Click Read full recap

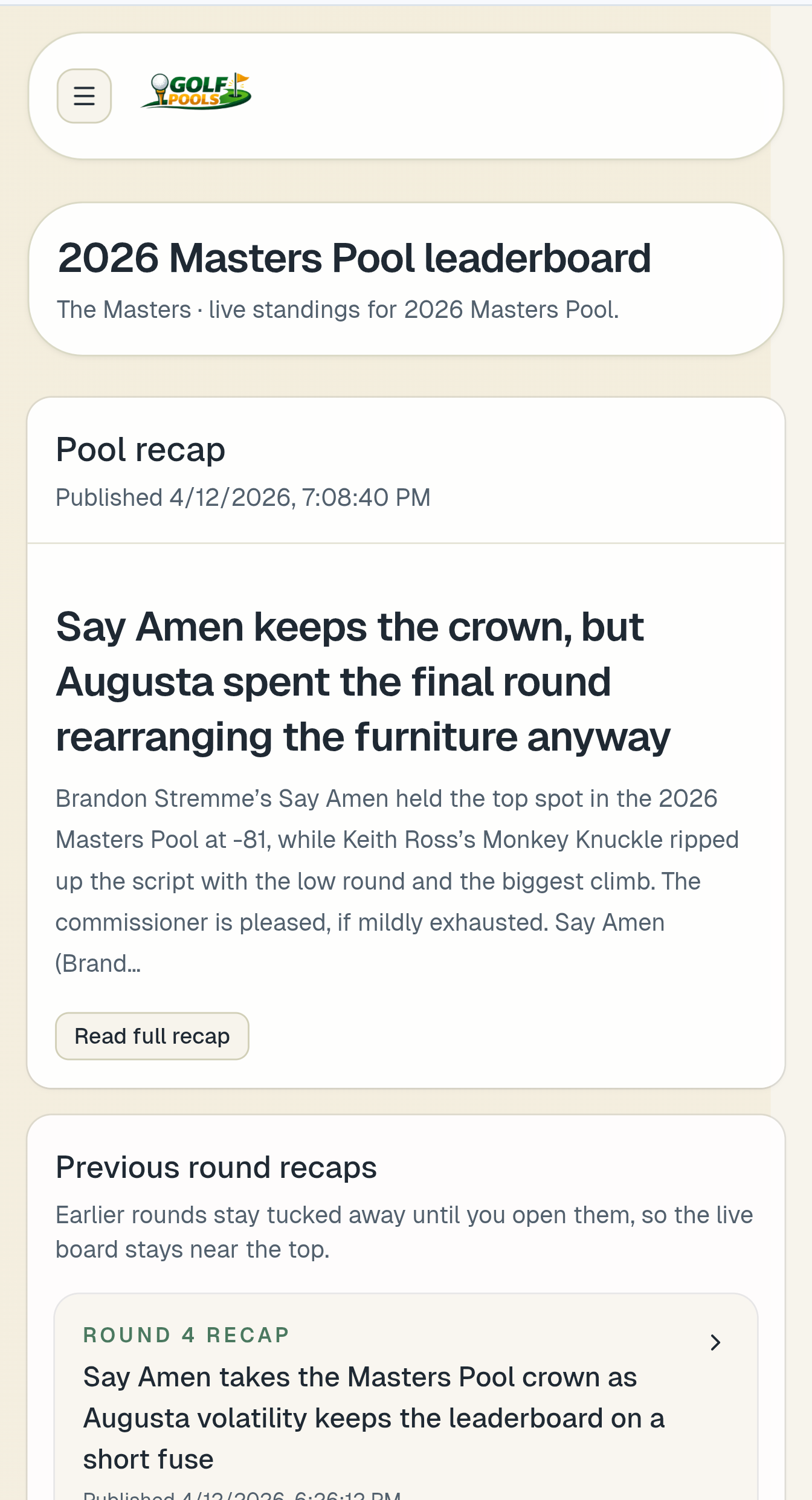click(x=152, y=1036)
